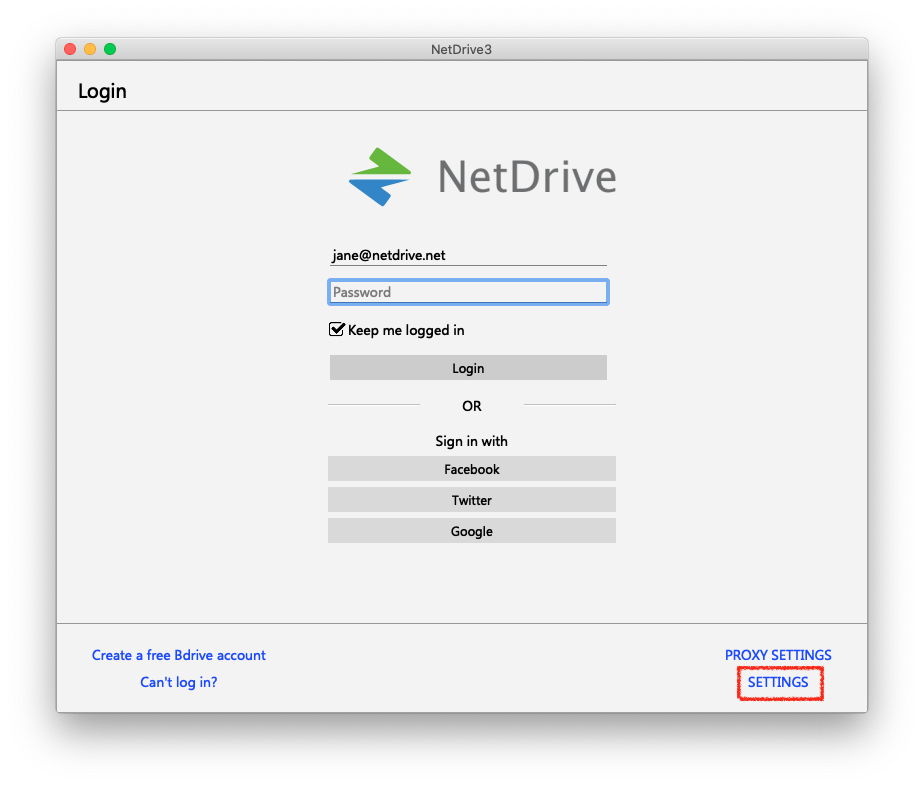Screen dimensions: 924x787
Task: Minimize the NetDrive3 window with yellow button
Action: [90, 49]
